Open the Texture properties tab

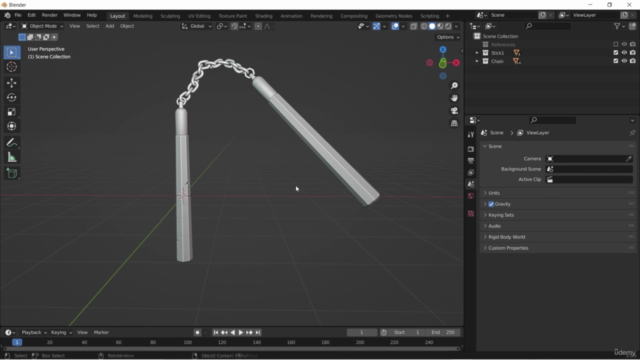pyautogui.click(x=471, y=213)
